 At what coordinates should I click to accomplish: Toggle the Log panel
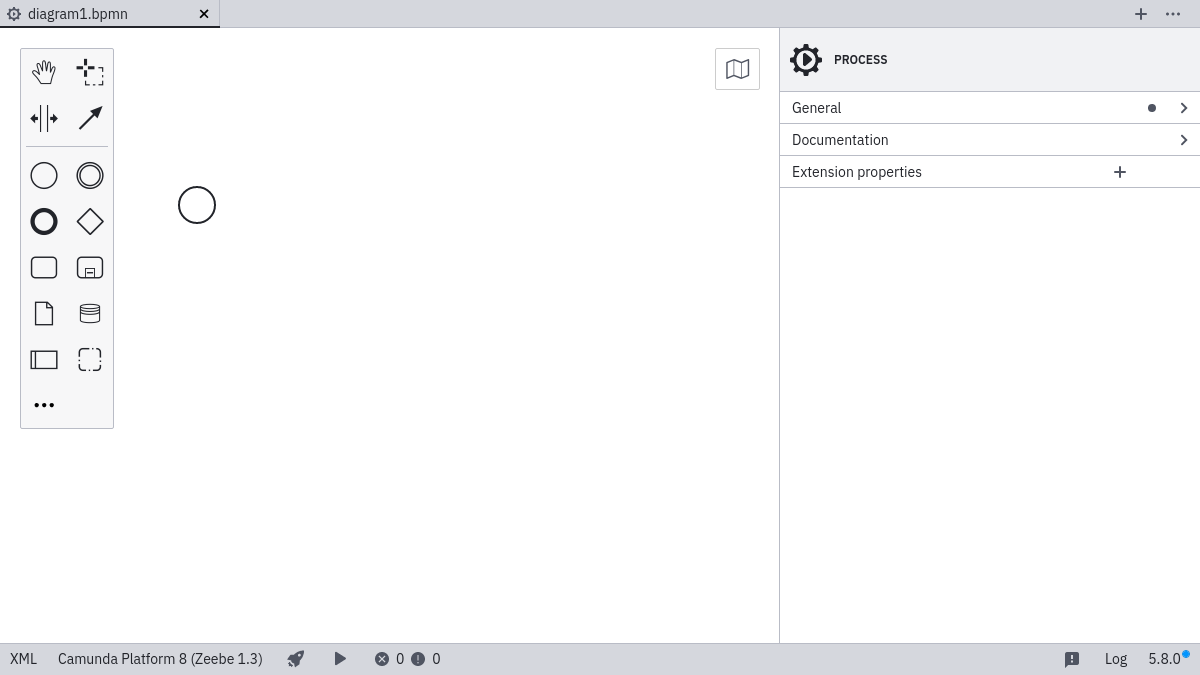pos(1115,659)
